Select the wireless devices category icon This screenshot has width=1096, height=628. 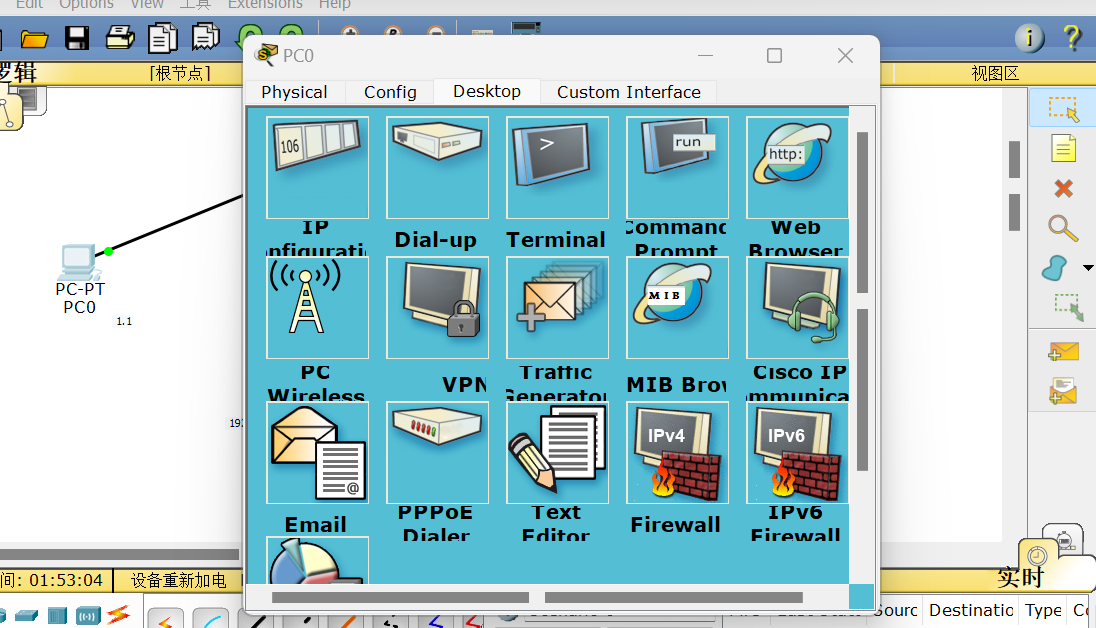[x=88, y=616]
